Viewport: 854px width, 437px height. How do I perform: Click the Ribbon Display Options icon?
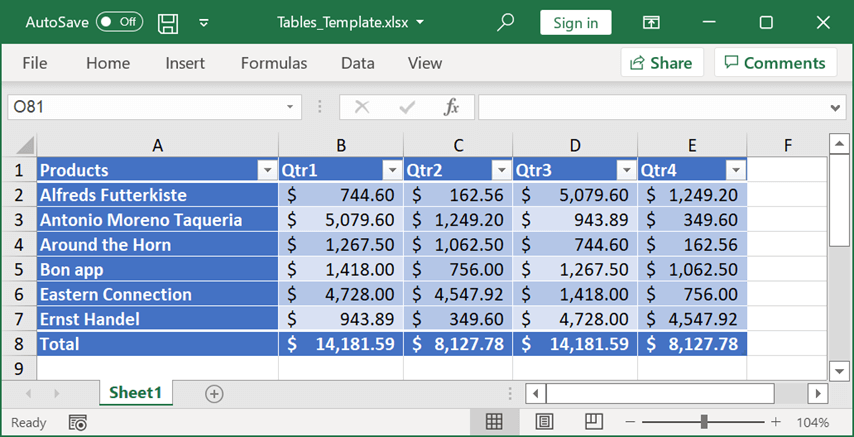pyautogui.click(x=651, y=22)
